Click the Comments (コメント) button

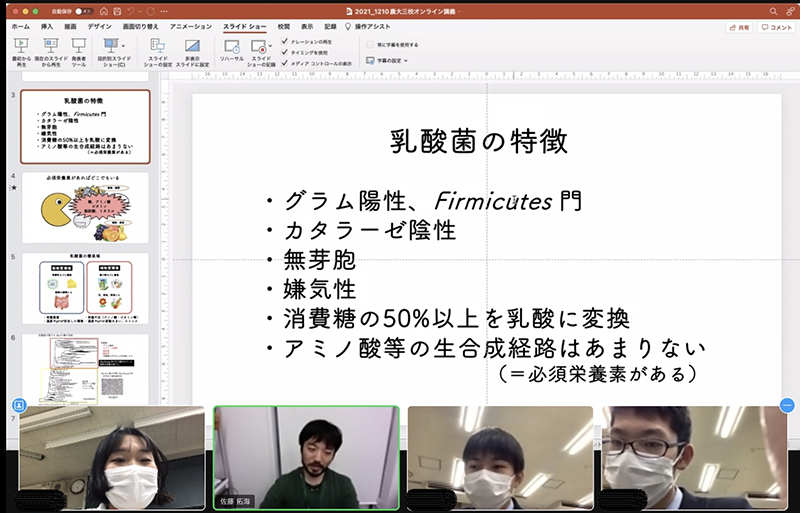(x=777, y=28)
